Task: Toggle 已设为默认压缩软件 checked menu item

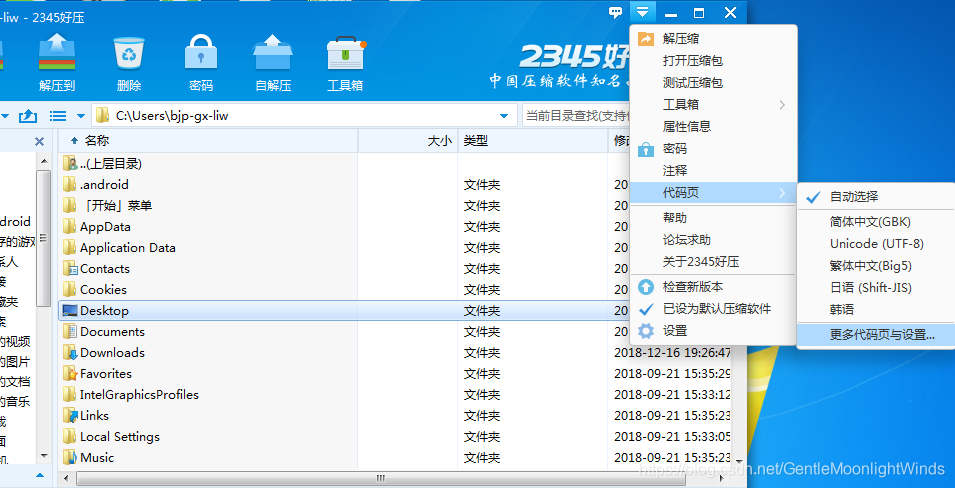Action: [713, 309]
